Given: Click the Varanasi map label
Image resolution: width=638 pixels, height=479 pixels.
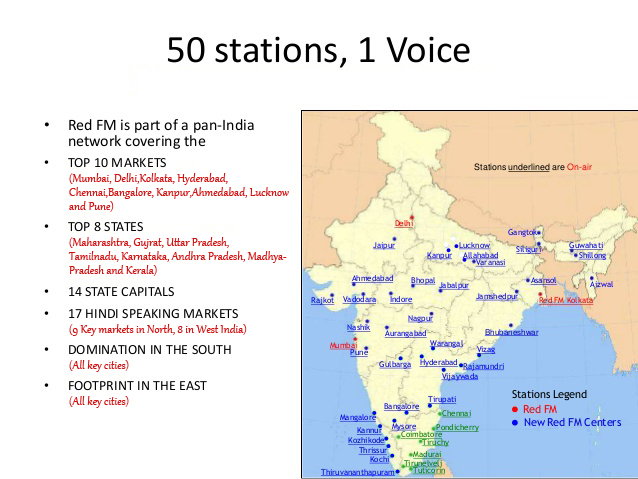Looking at the screenshot, I should click(490, 262).
